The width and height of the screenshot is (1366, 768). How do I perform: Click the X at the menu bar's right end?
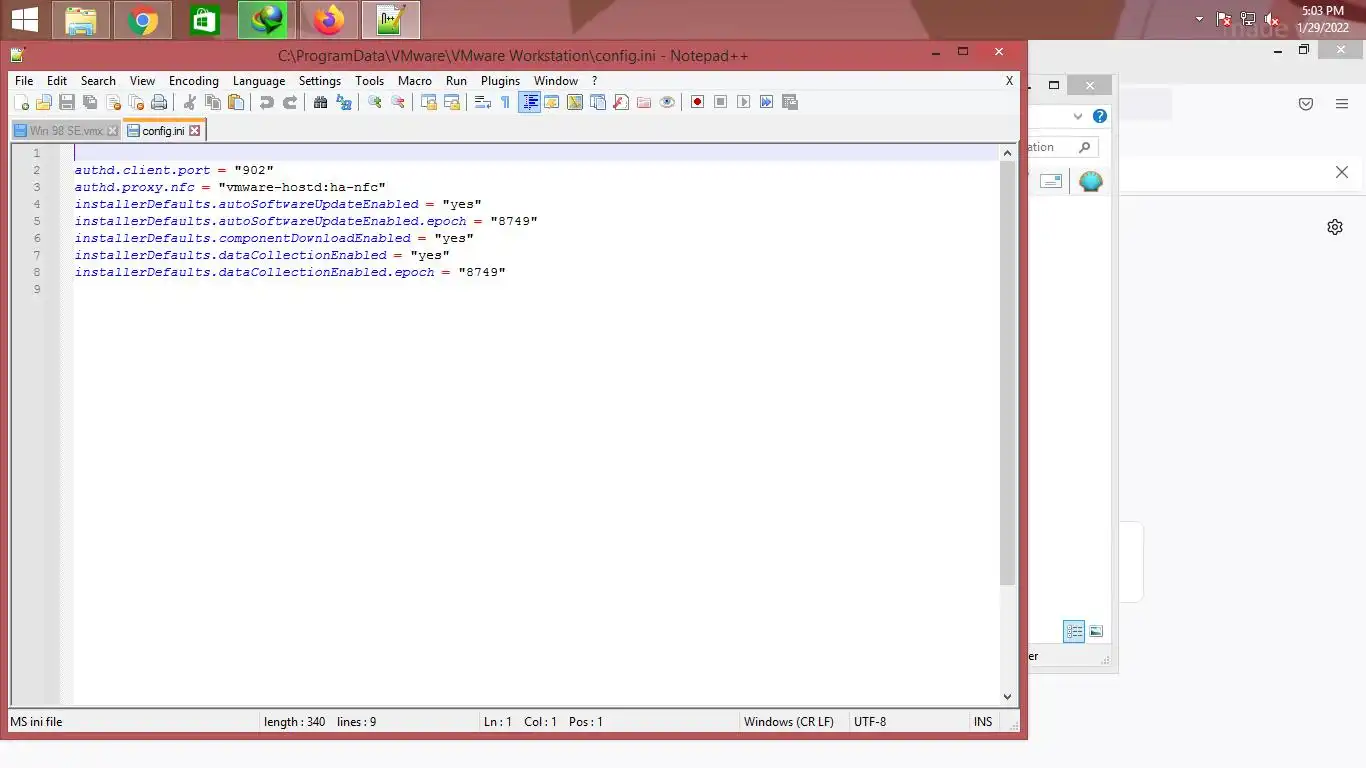(1009, 81)
